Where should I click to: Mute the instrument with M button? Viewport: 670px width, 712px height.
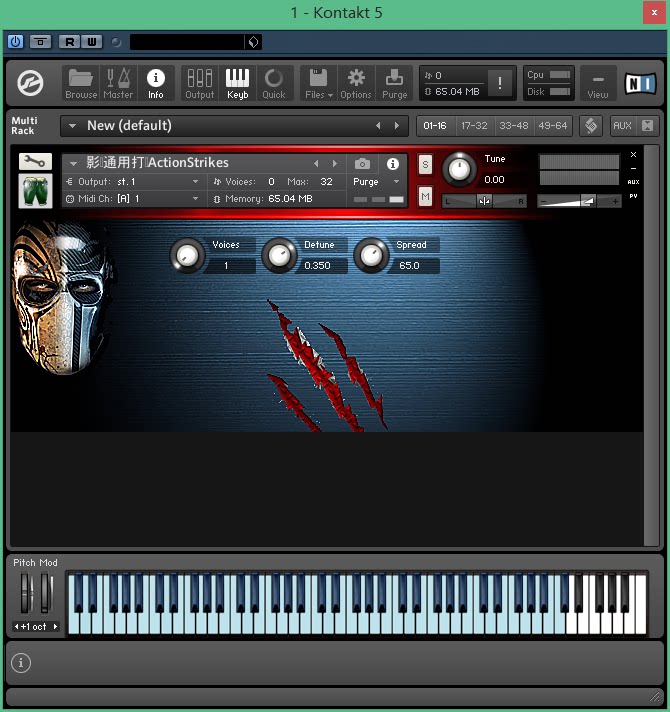tap(425, 197)
